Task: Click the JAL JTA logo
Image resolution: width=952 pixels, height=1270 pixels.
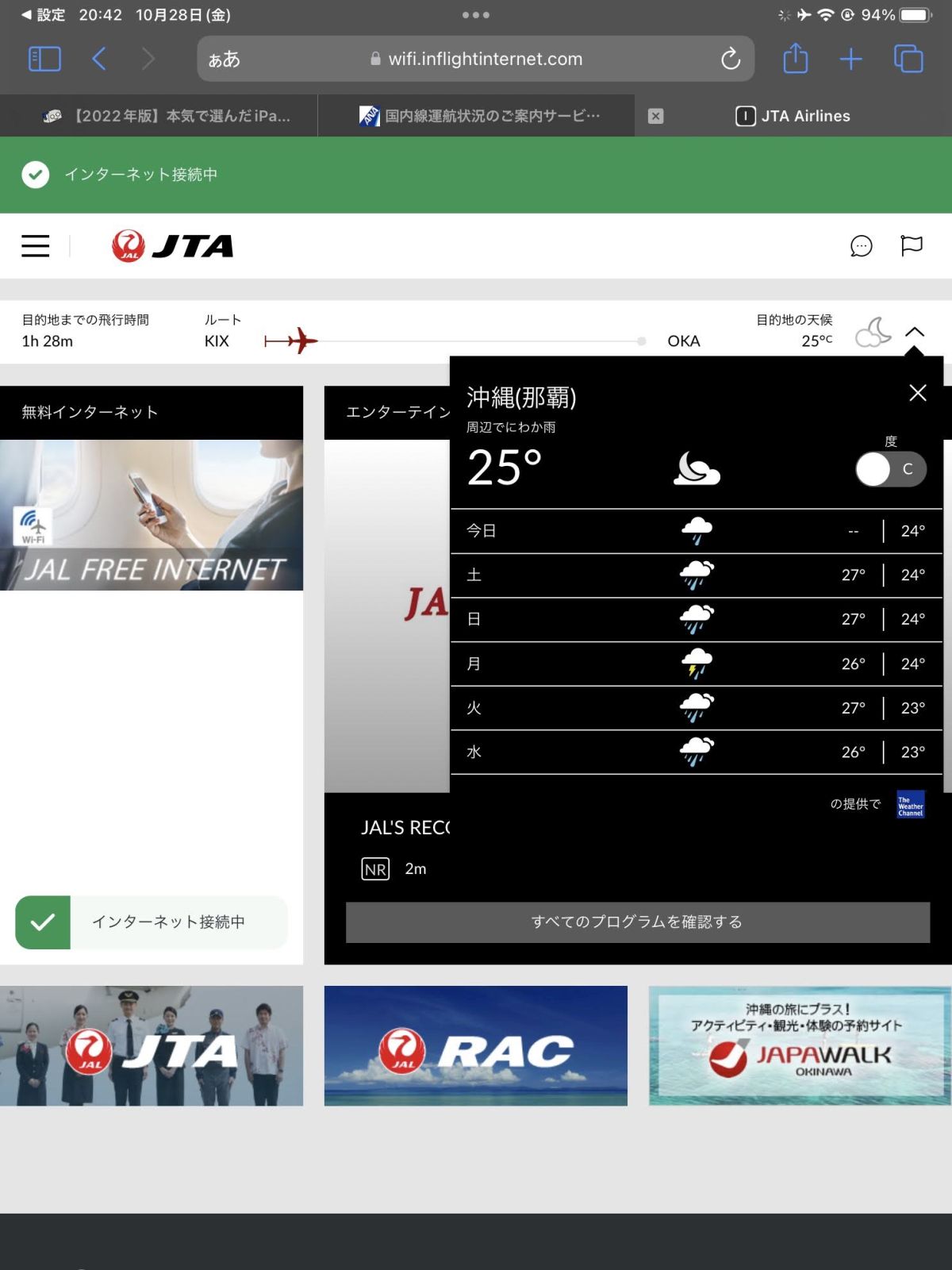Action: click(173, 246)
